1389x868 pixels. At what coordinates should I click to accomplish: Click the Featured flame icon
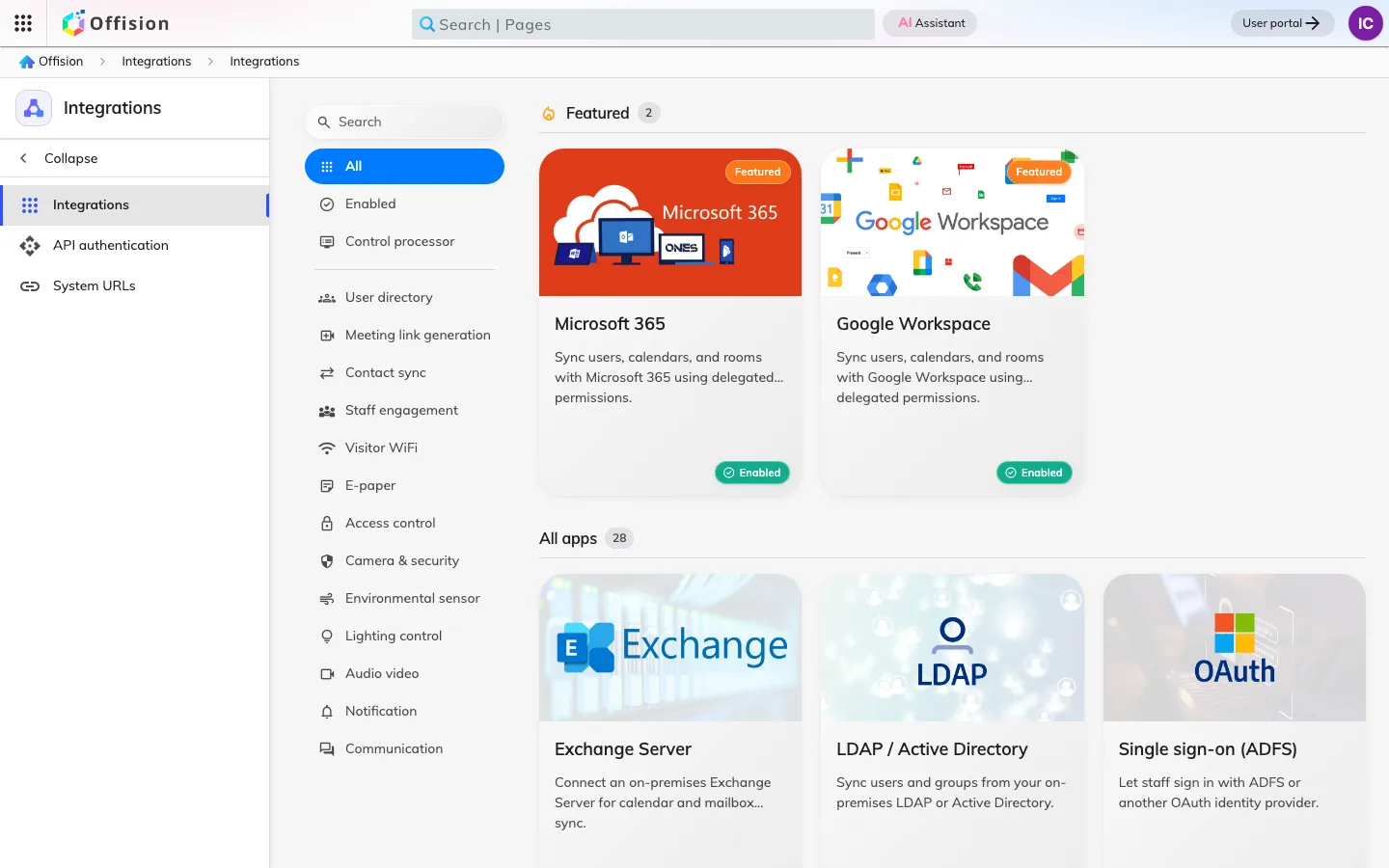[x=549, y=114]
